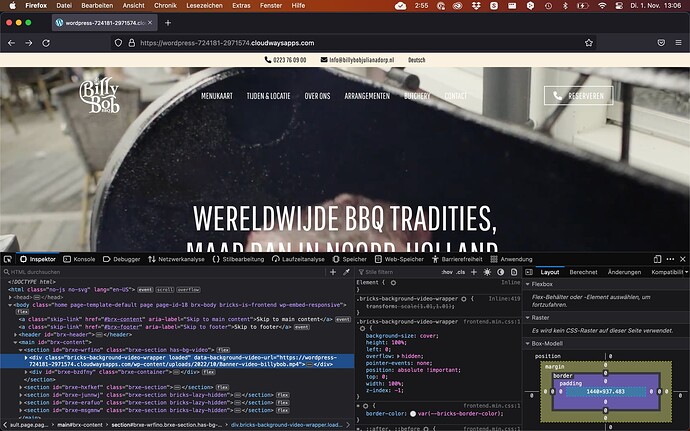This screenshot has width=690, height=431.
Task: Click the Stile filtern input
Action: [398, 272]
